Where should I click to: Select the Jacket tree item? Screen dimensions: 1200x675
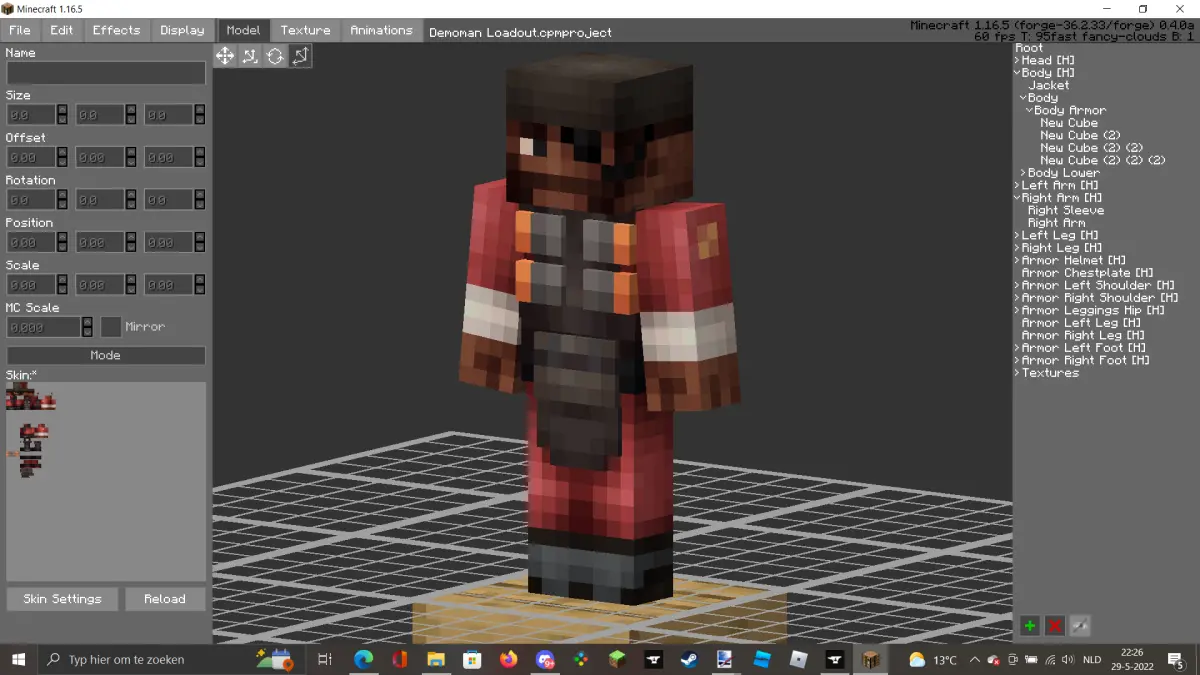(x=1048, y=85)
